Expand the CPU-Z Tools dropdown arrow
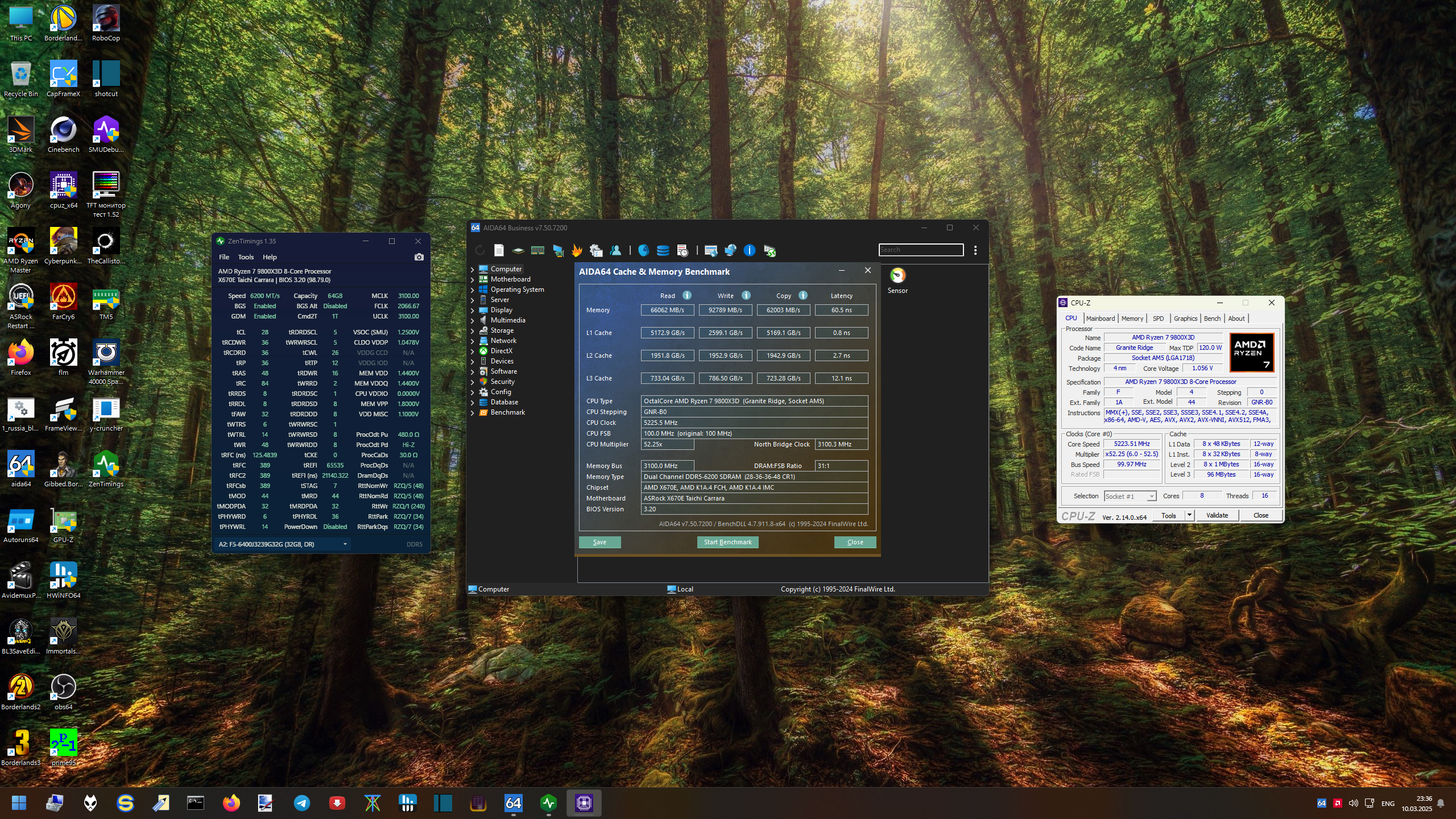This screenshot has height=819, width=1456. click(x=1189, y=515)
